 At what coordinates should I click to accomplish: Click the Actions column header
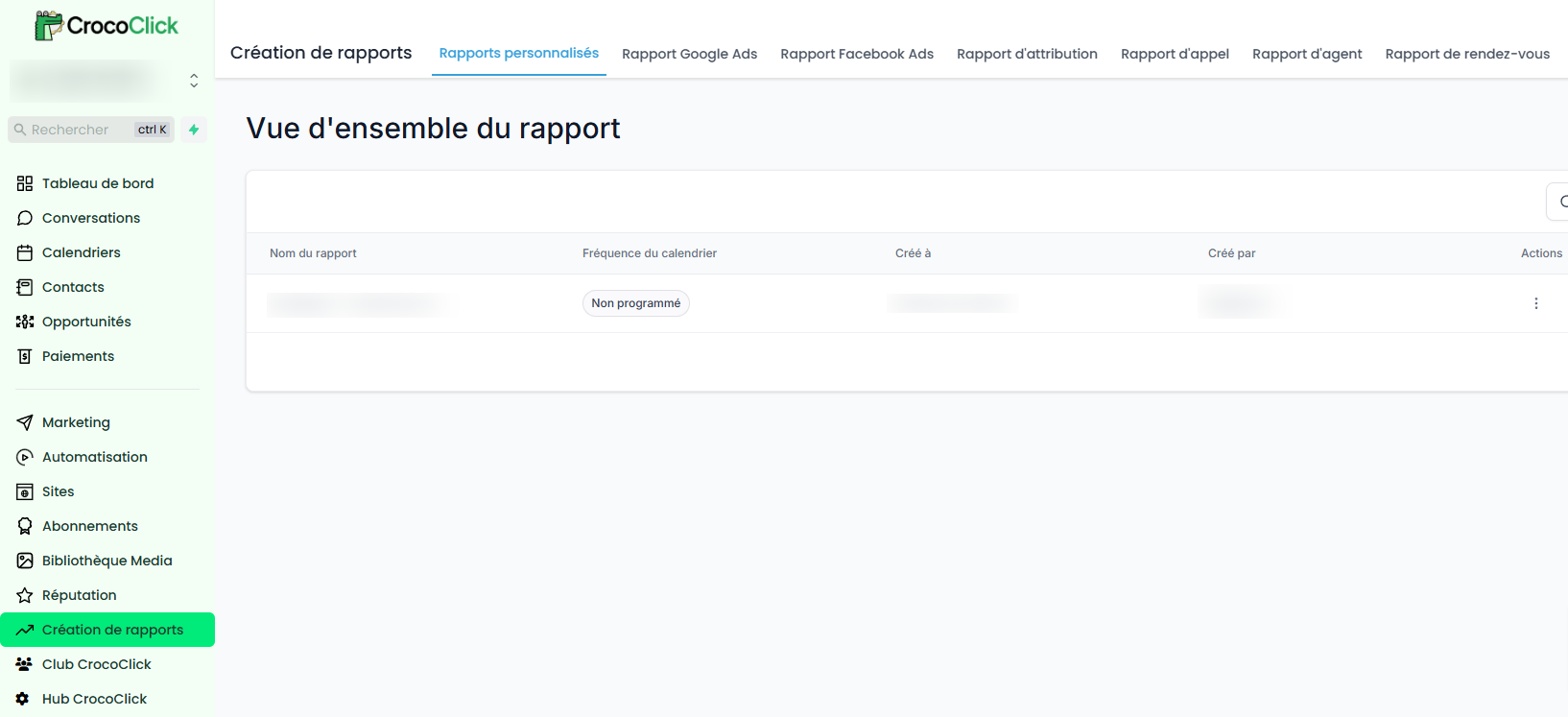pyautogui.click(x=1541, y=253)
